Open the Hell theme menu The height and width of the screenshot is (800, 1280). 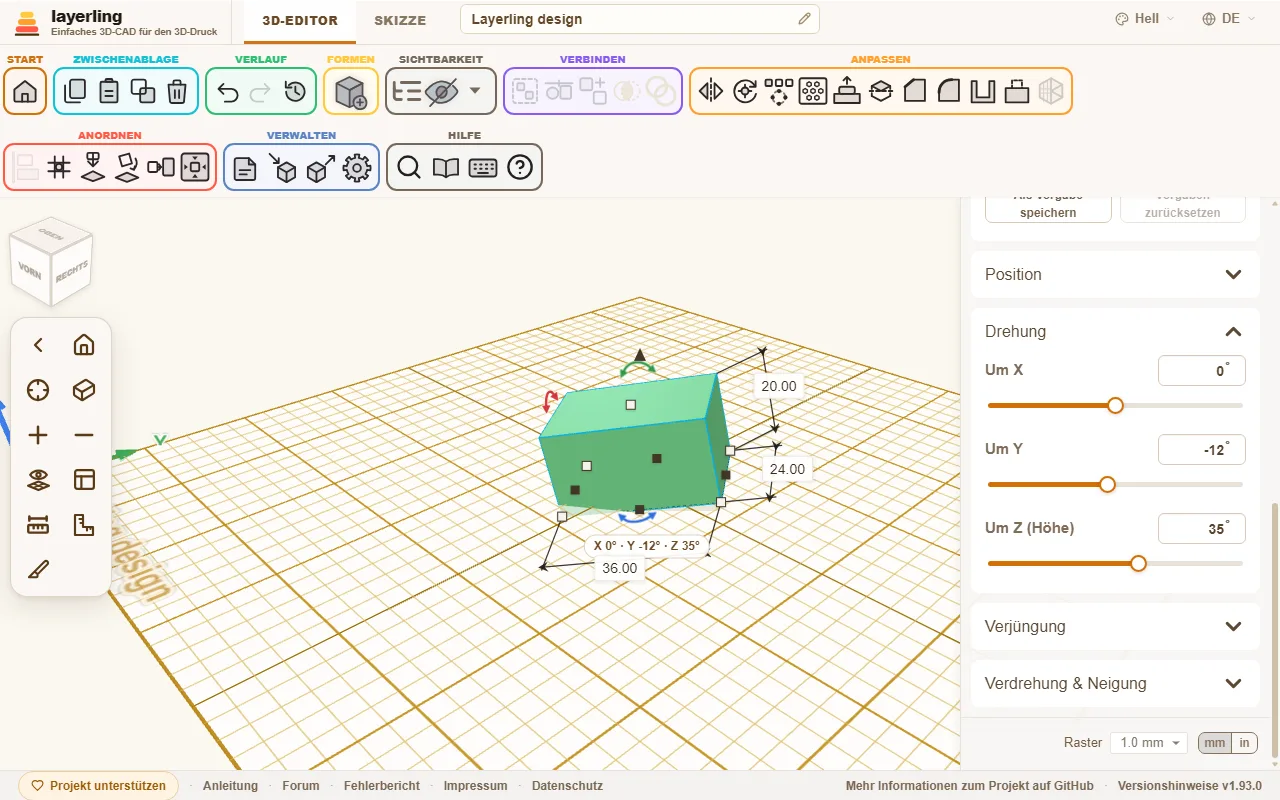coord(1145,19)
